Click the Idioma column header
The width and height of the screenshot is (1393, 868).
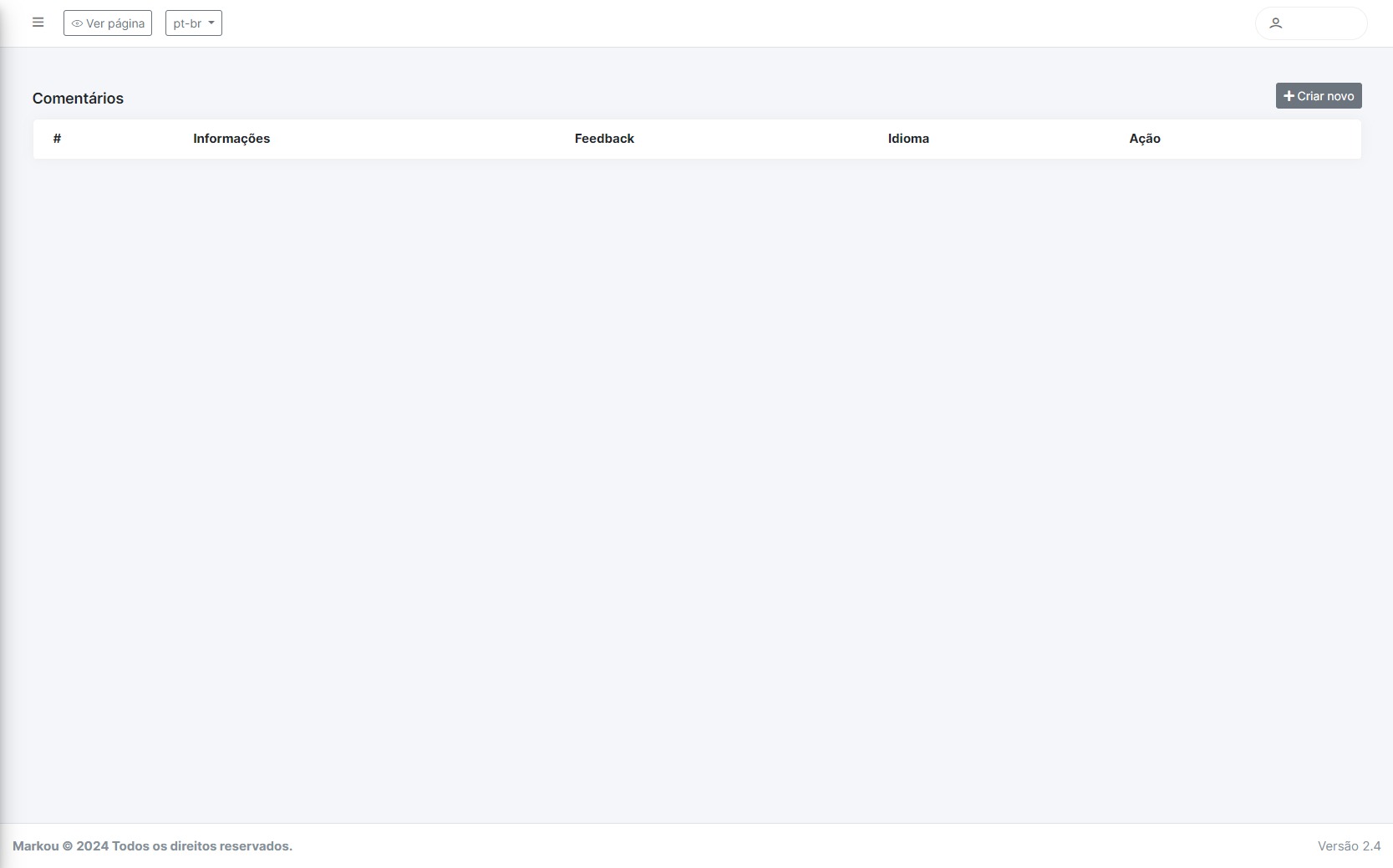[908, 139]
